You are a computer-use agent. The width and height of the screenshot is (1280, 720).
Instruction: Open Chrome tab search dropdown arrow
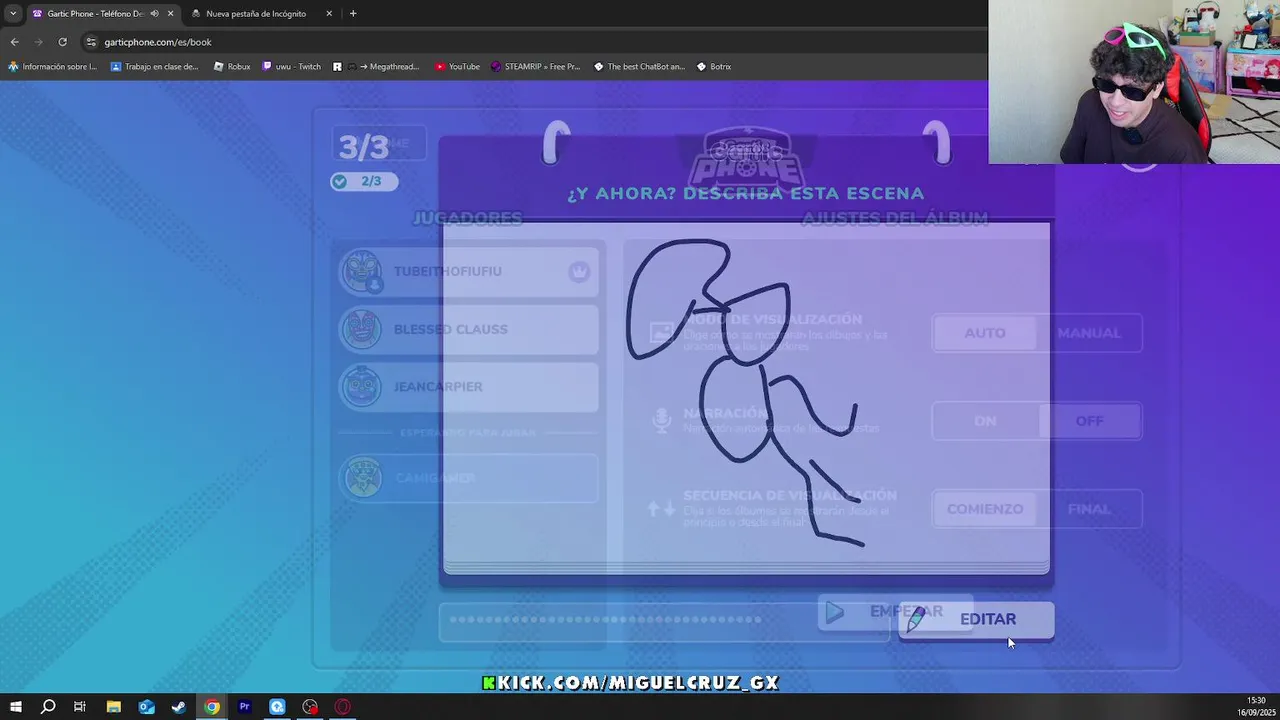click(13, 14)
